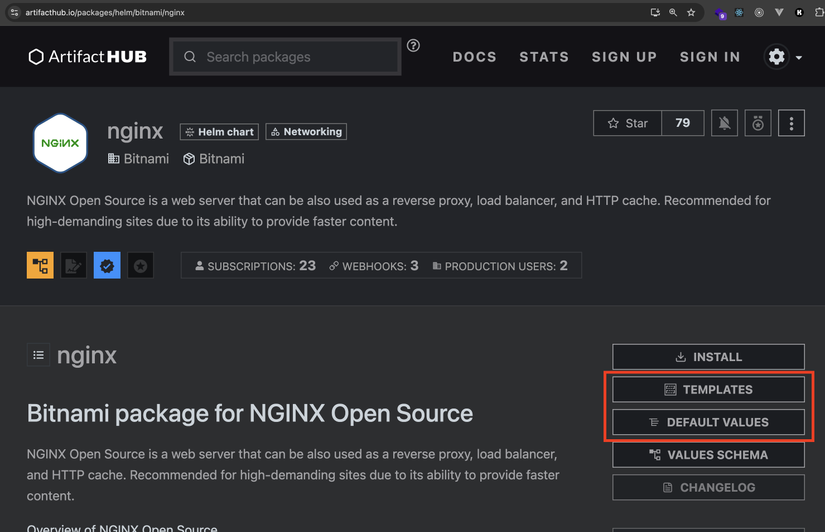The image size is (825, 532).
Task: Click the blue verified publisher badge
Action: point(107,265)
